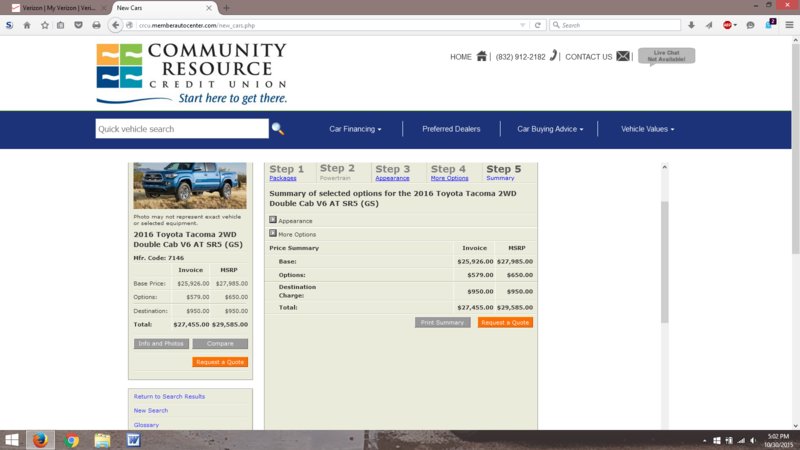The image size is (800, 450).
Task: Open Firefox downloads arrow icon
Action: click(x=691, y=25)
